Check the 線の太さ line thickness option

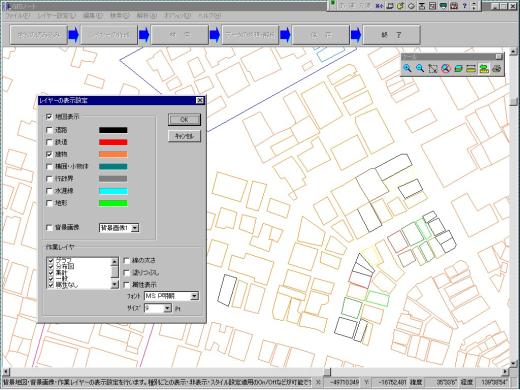[126, 260]
